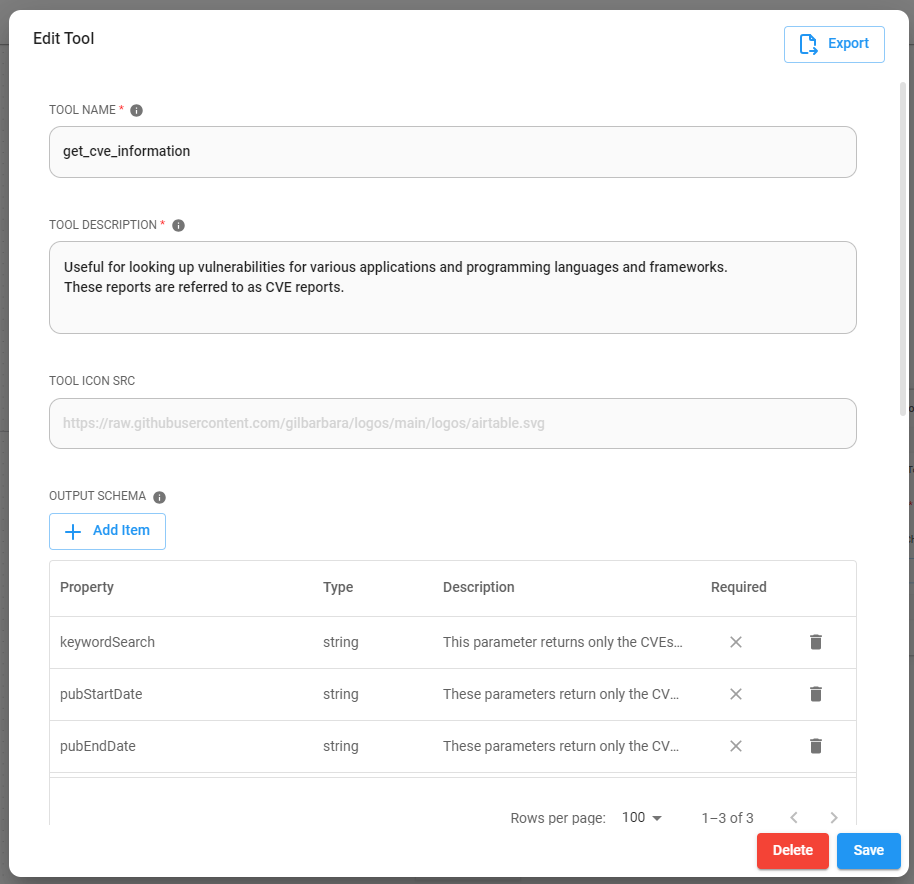Viewport: 914px width, 884px height.
Task: Save the tool changes
Action: (868, 850)
